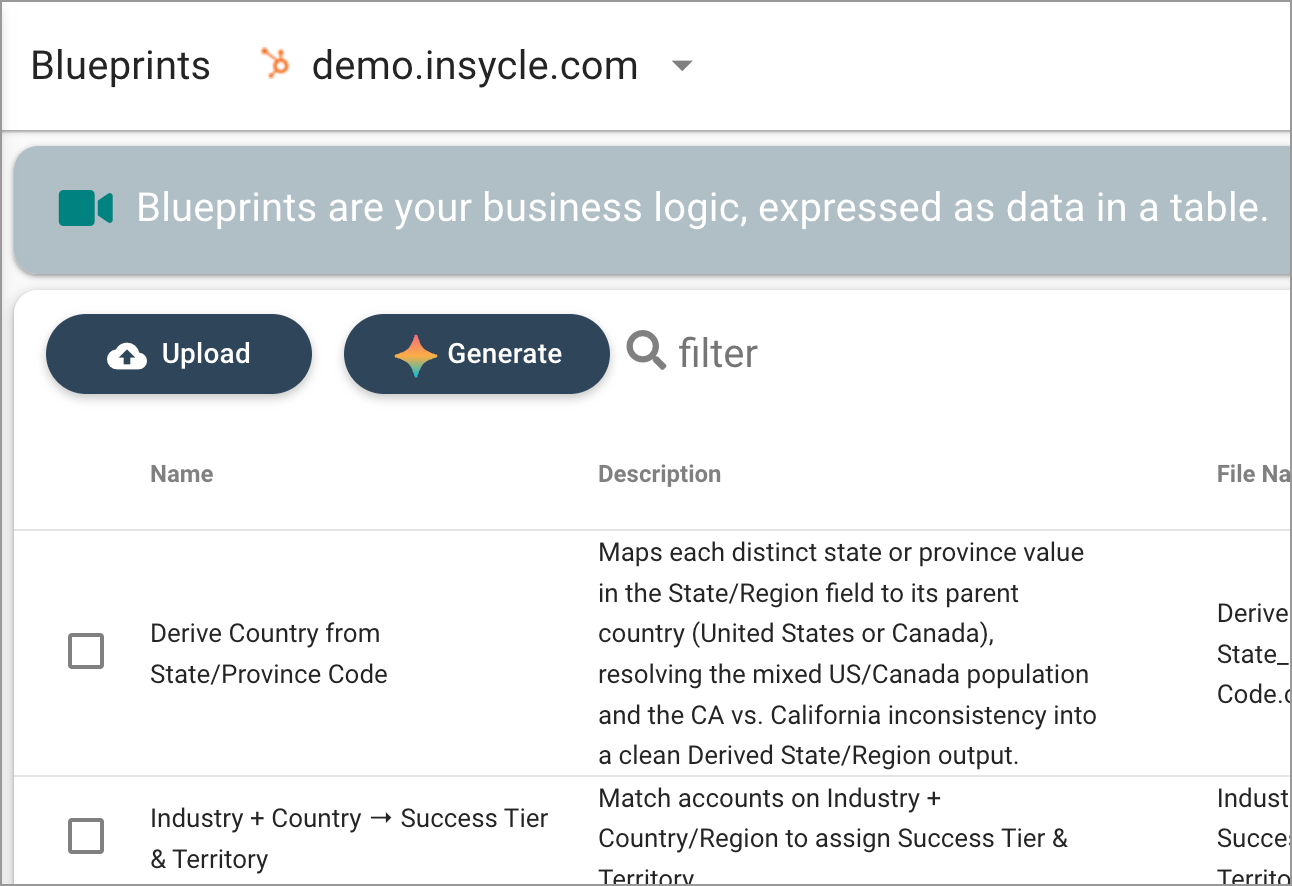Screen dimensions: 1292x886
Task: Click the Blueprints page title
Action: [121, 66]
